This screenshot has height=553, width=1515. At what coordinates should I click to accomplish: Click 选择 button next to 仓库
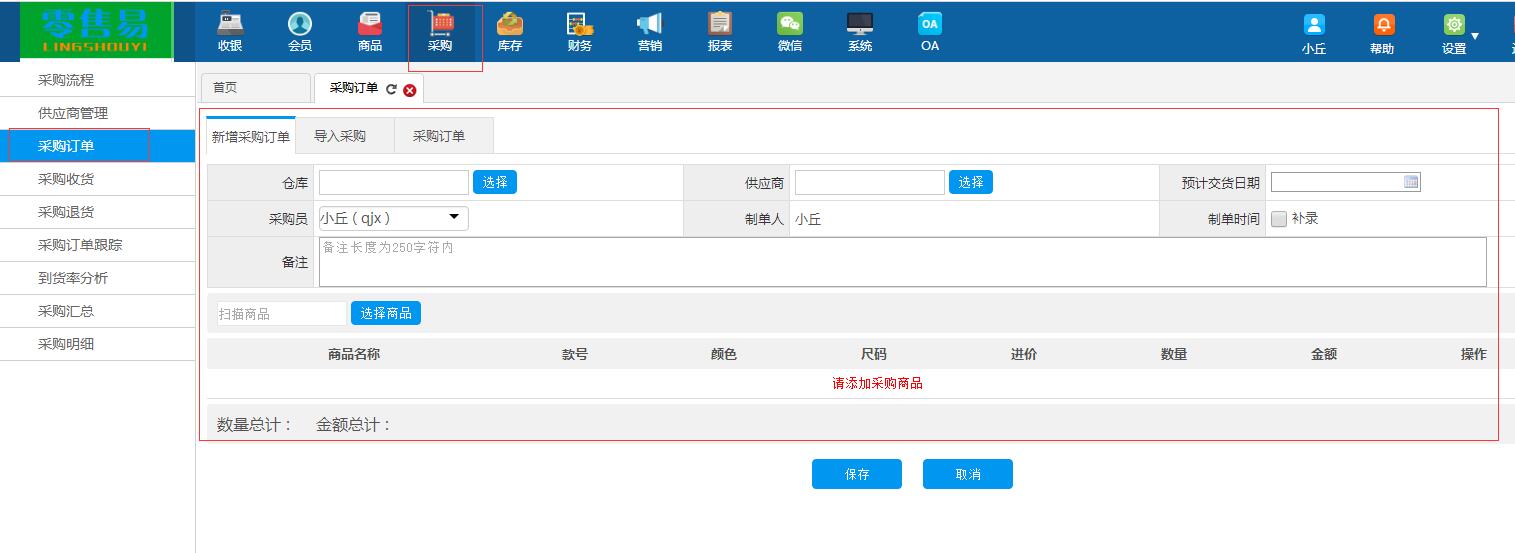[x=495, y=182]
